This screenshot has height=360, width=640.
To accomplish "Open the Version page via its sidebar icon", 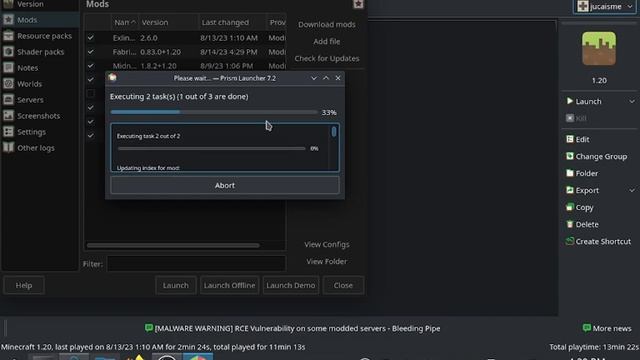I will tap(8, 4).
